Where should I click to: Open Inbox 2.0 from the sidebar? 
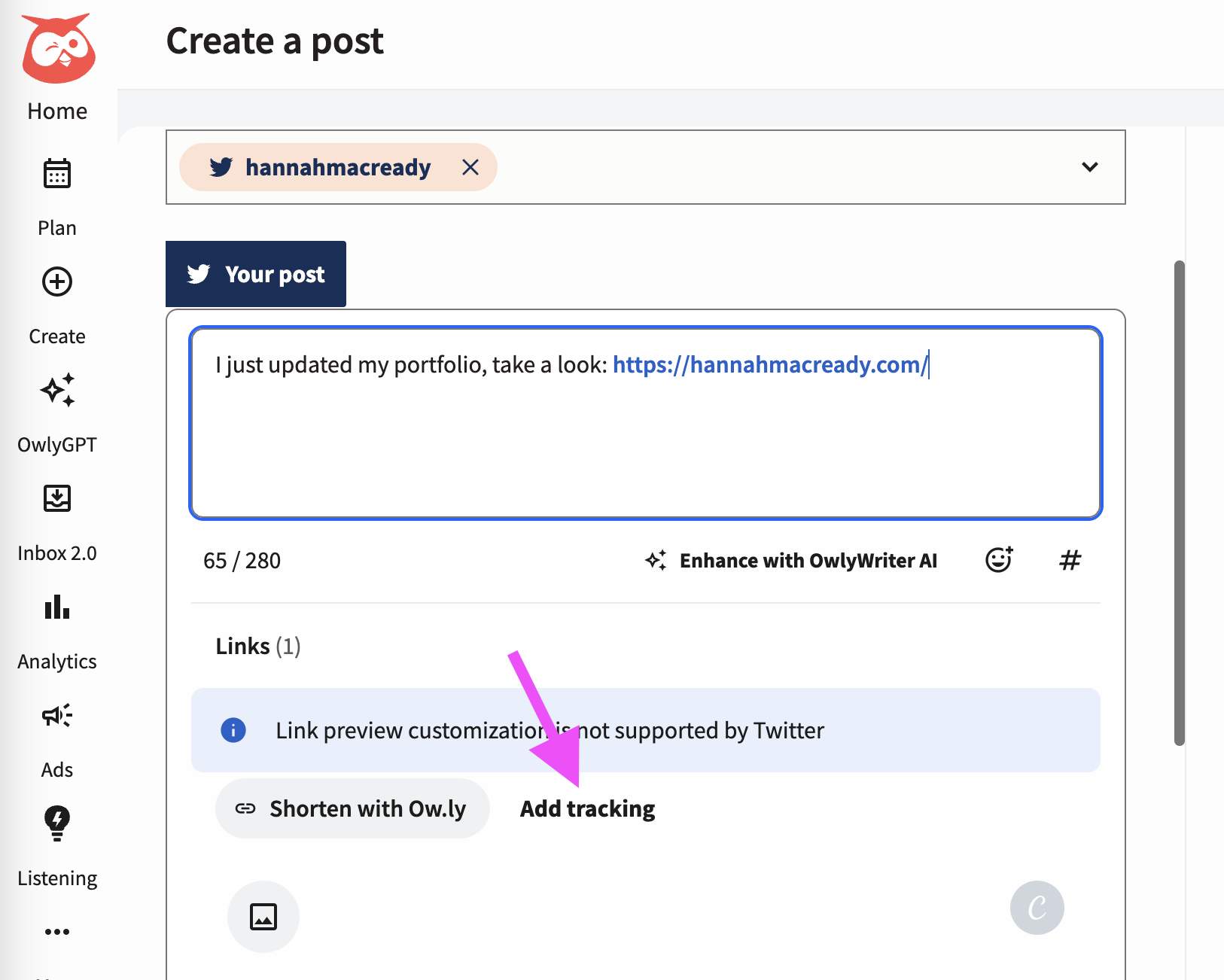[x=56, y=521]
